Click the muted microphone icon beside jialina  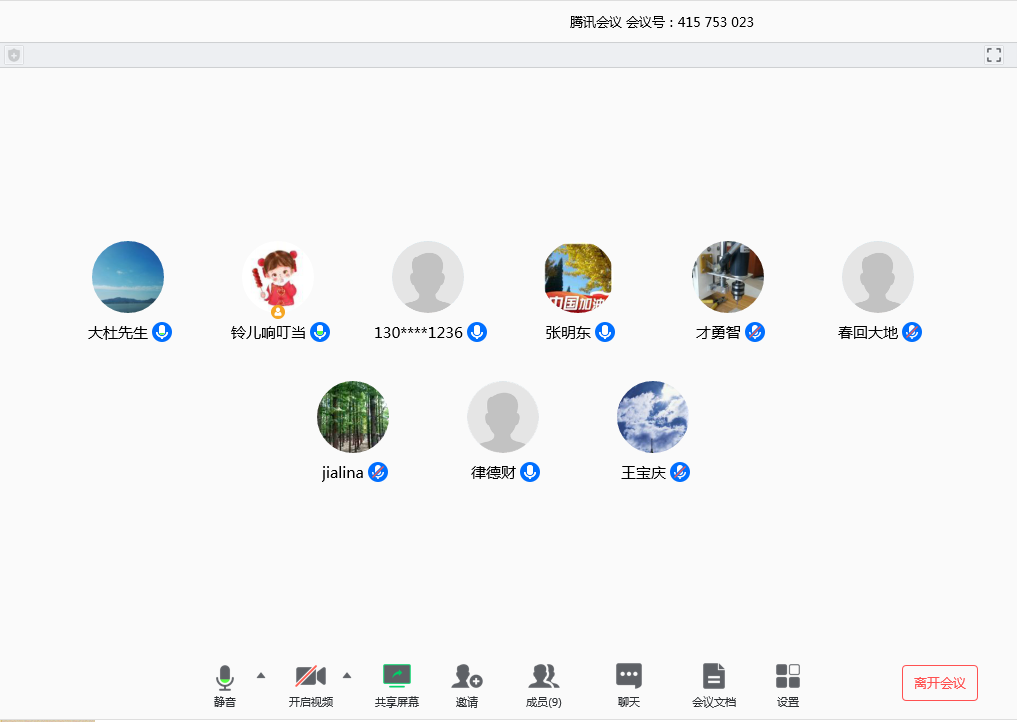(378, 472)
